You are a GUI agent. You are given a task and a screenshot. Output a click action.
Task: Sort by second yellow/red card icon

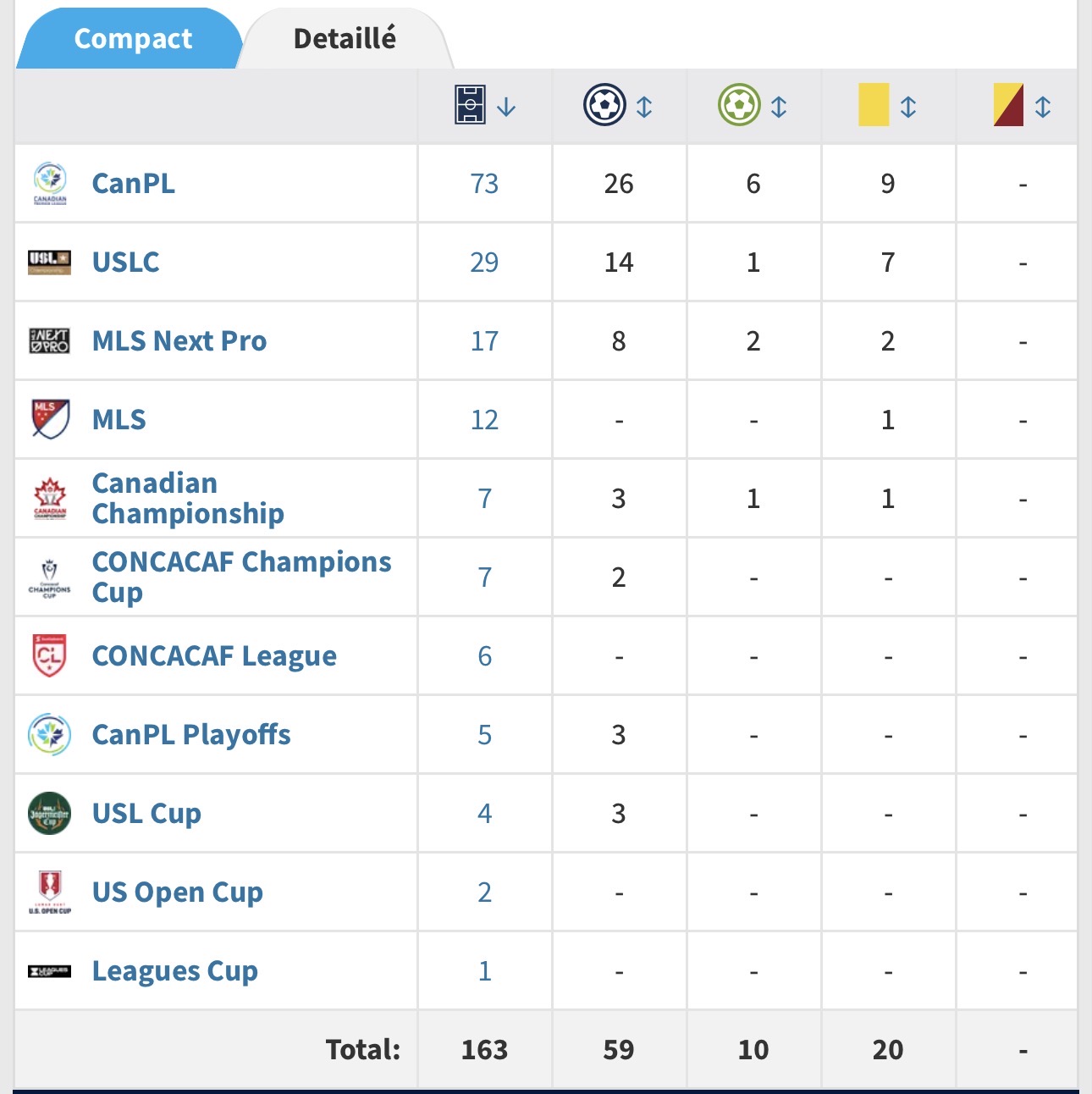coord(1008,105)
